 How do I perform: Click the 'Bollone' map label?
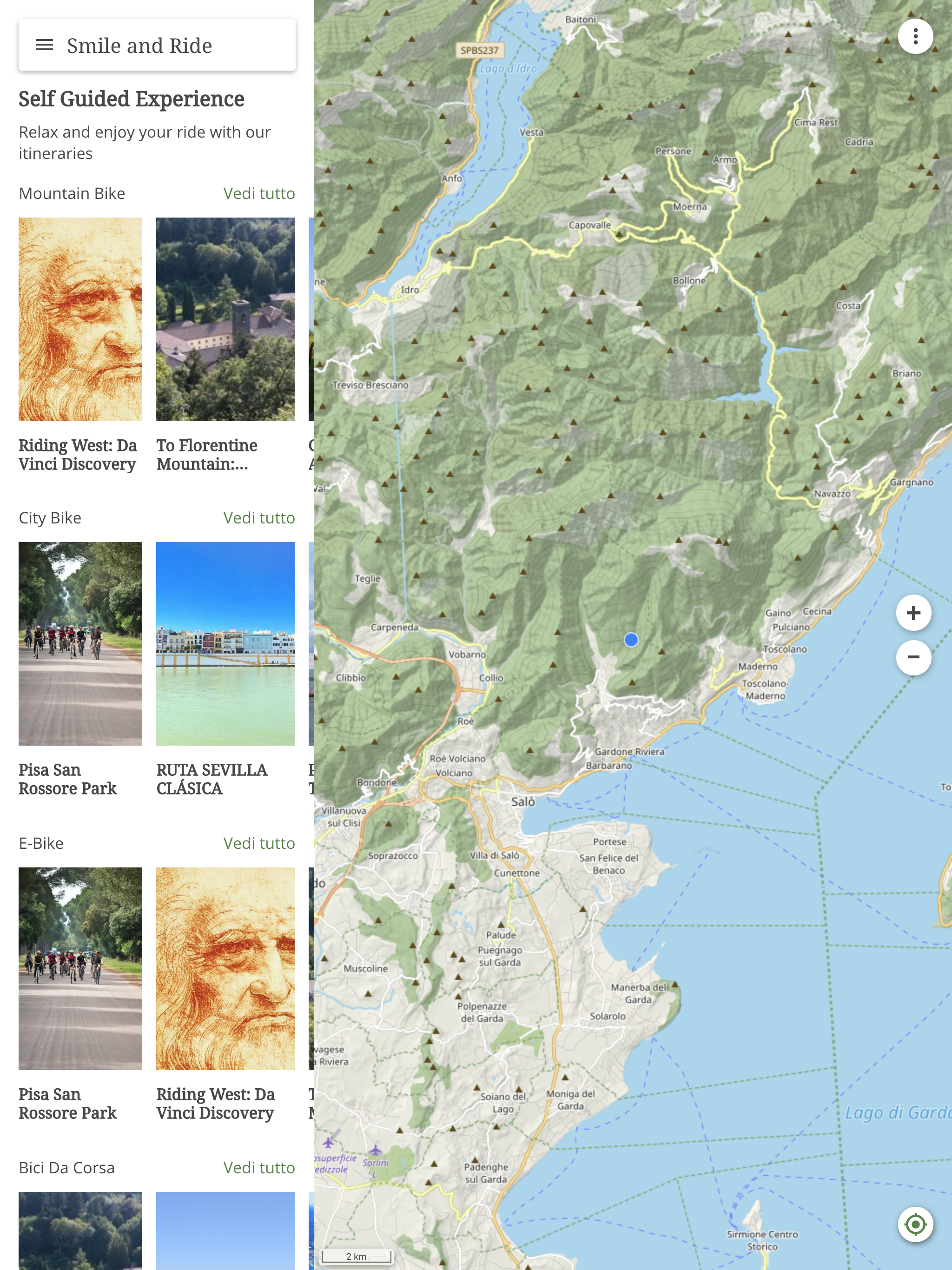[x=689, y=281]
